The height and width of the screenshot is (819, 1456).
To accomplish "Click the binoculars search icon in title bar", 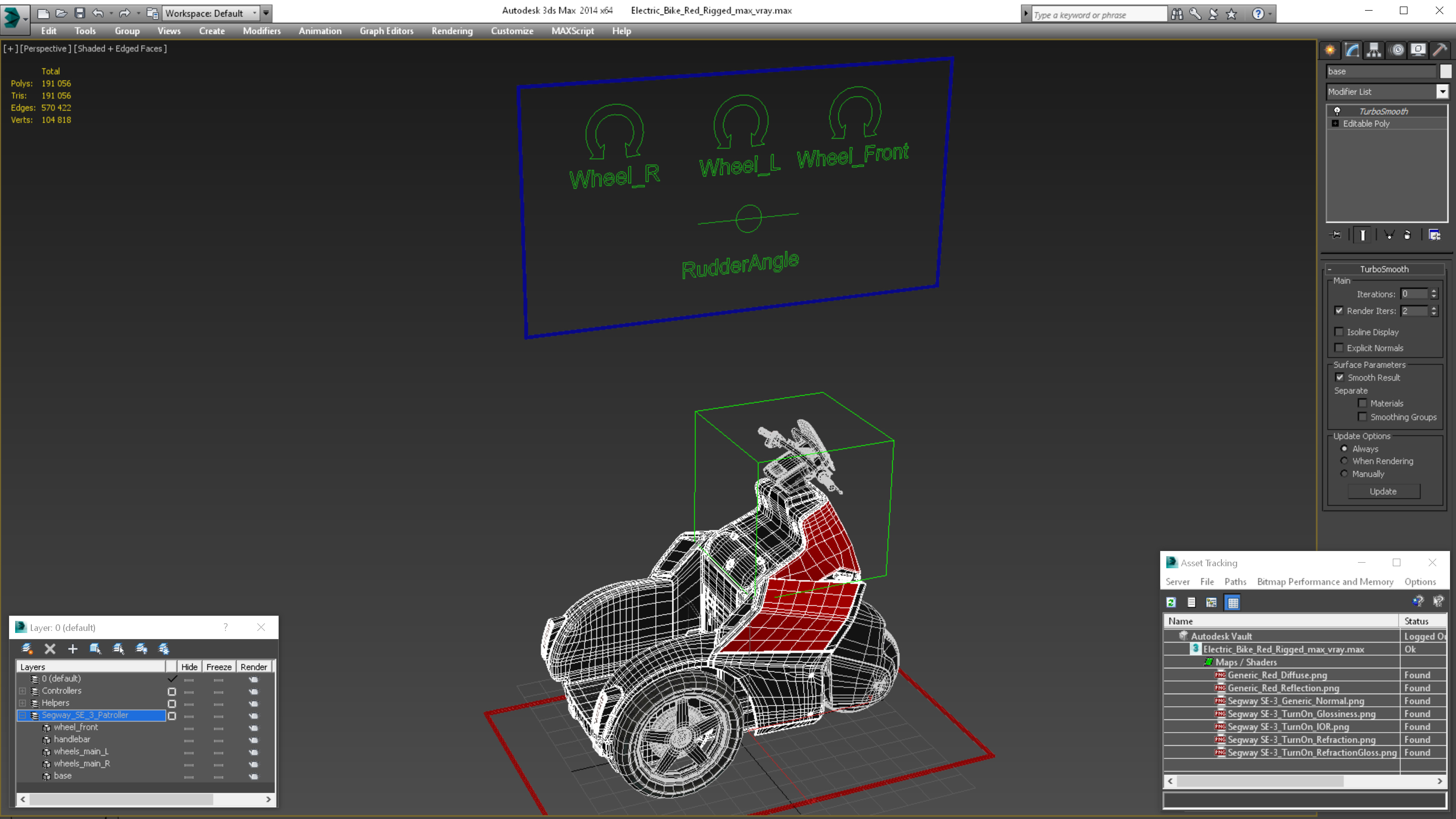I will coord(1177,14).
